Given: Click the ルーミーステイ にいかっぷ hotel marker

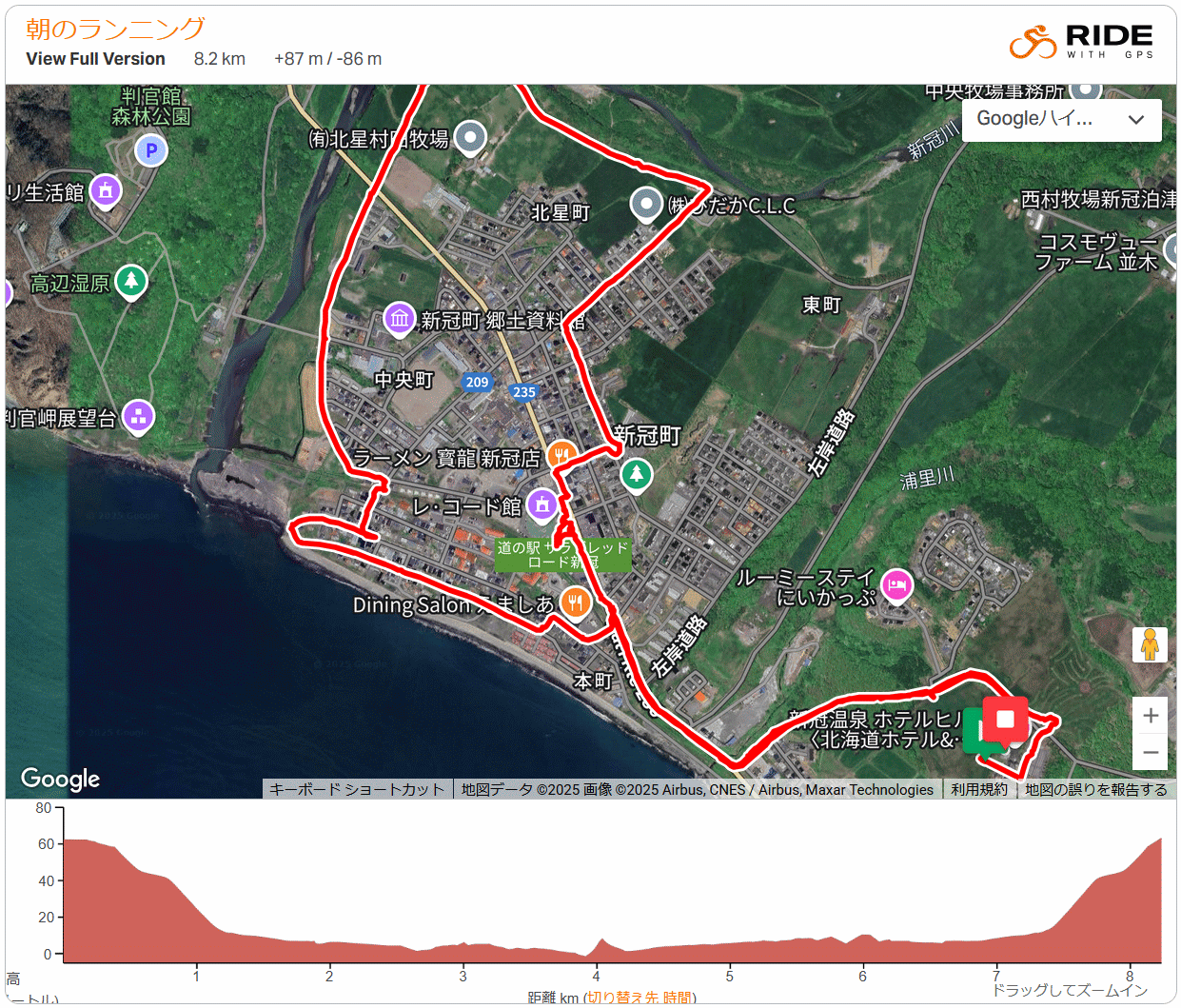Looking at the screenshot, I should tap(896, 585).
